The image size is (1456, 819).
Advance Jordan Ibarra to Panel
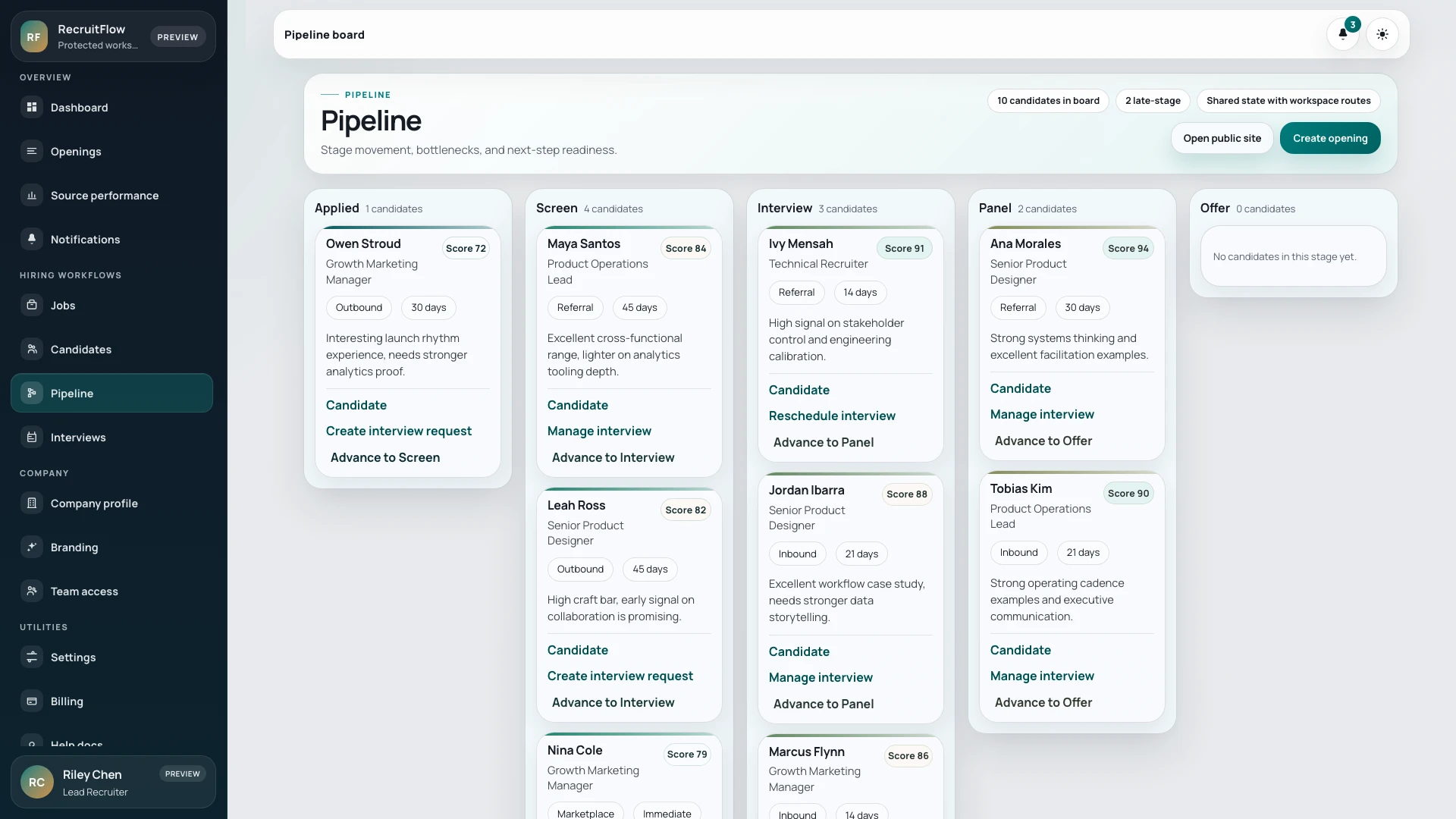tap(824, 704)
